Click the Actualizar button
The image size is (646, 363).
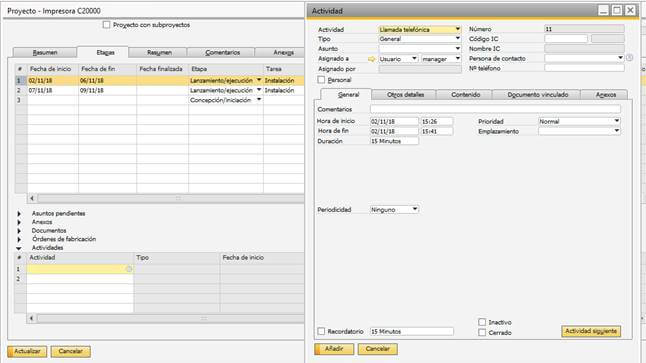[27, 351]
